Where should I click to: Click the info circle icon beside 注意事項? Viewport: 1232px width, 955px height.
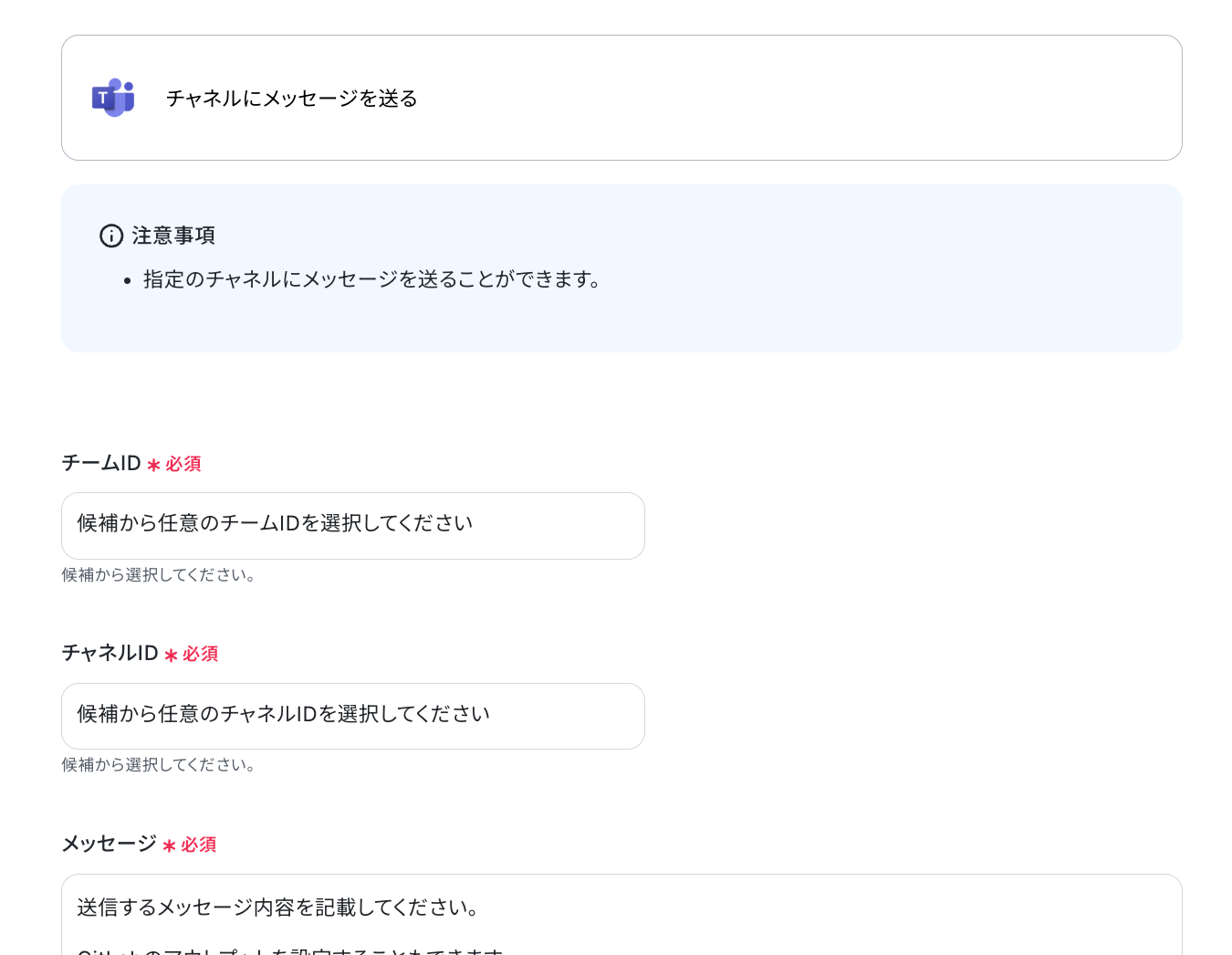[111, 236]
